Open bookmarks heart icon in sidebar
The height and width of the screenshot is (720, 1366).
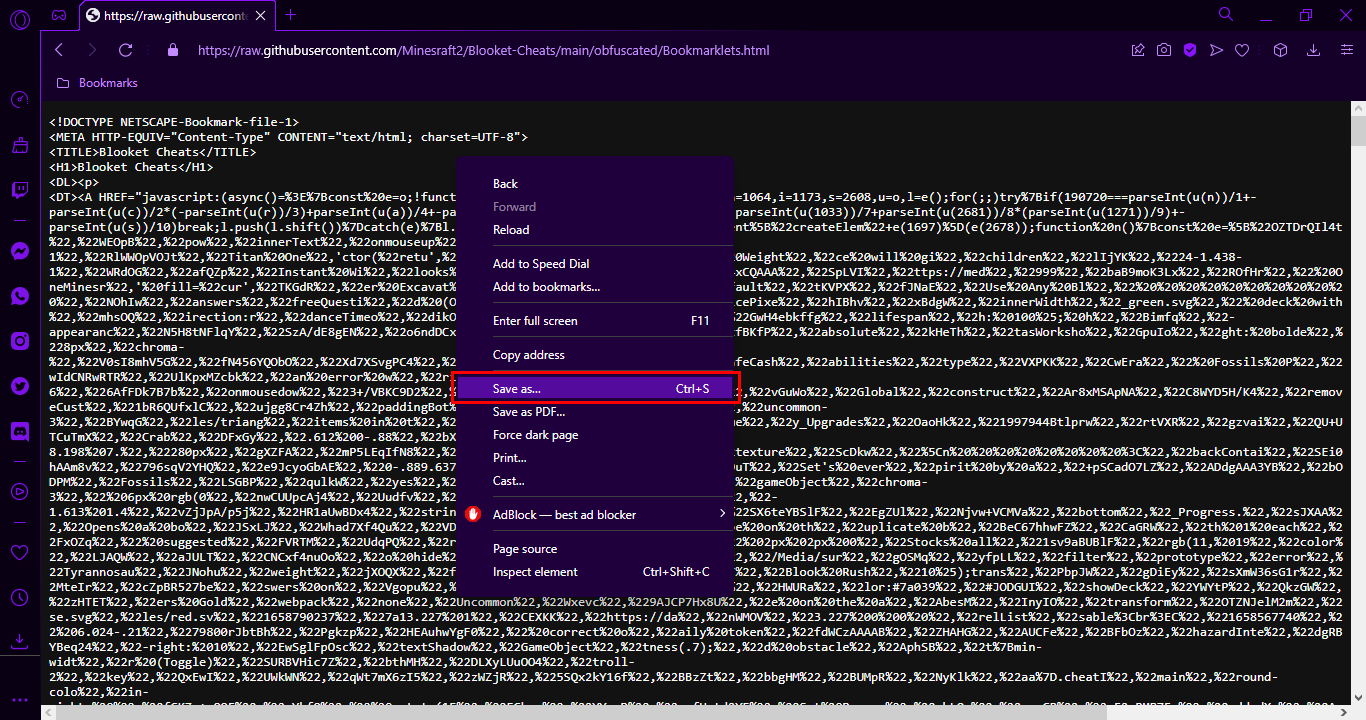click(x=19, y=552)
